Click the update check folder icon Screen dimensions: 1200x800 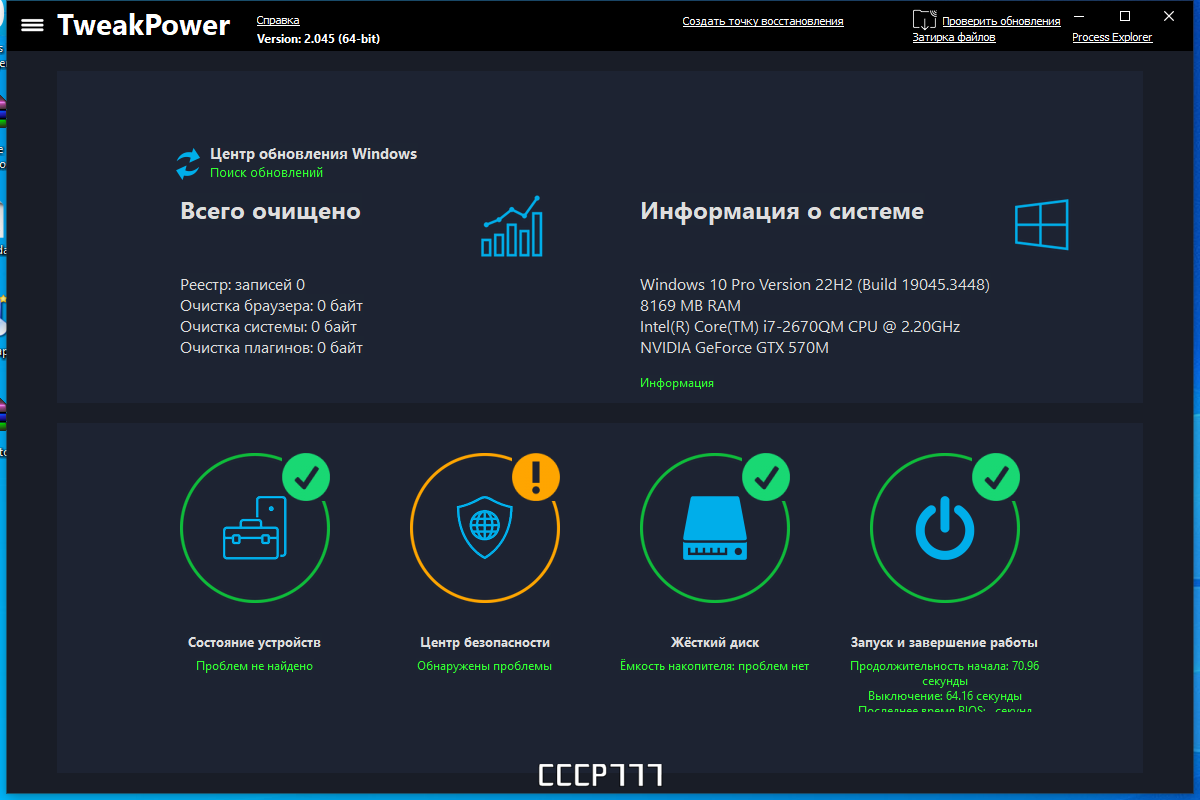[x=925, y=19]
